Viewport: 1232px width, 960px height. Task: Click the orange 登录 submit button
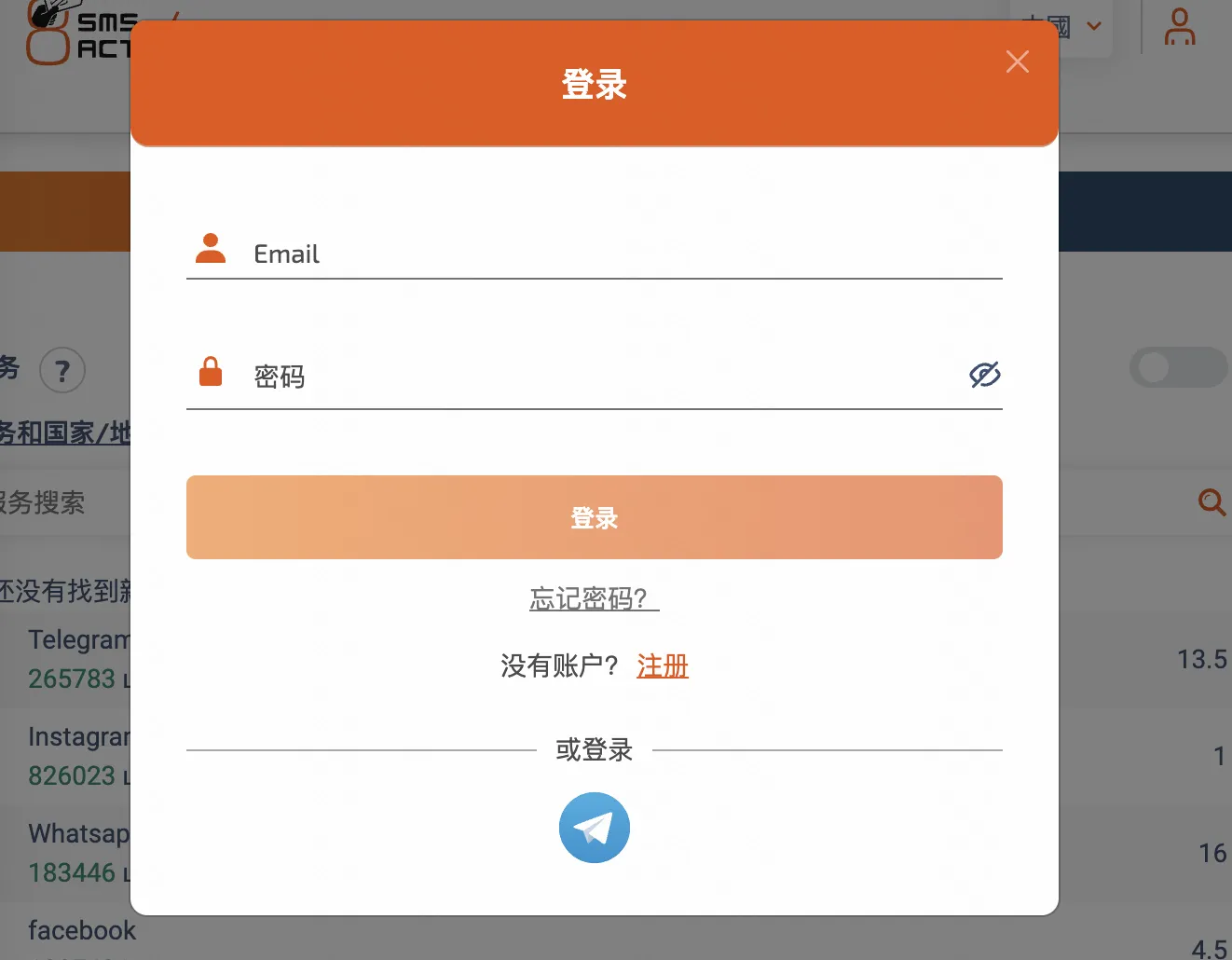(x=595, y=517)
